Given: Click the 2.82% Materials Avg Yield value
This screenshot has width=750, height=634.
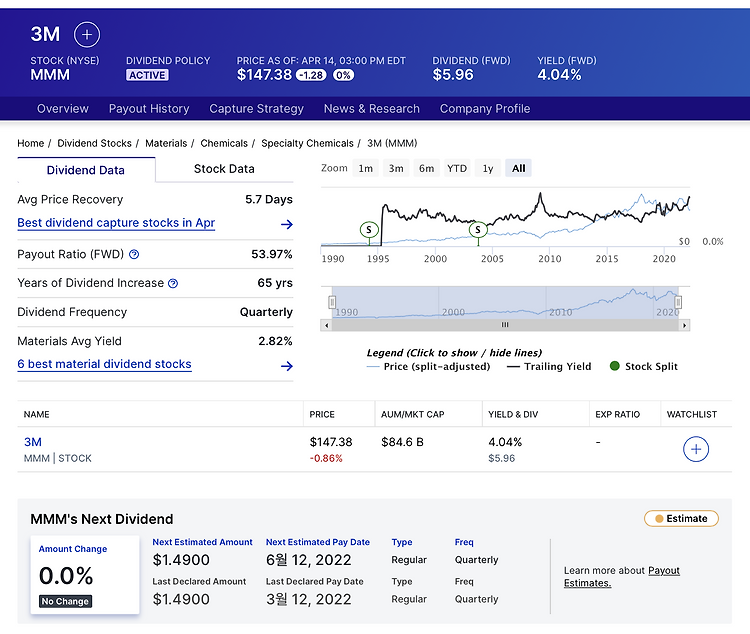Looking at the screenshot, I should coord(275,341).
